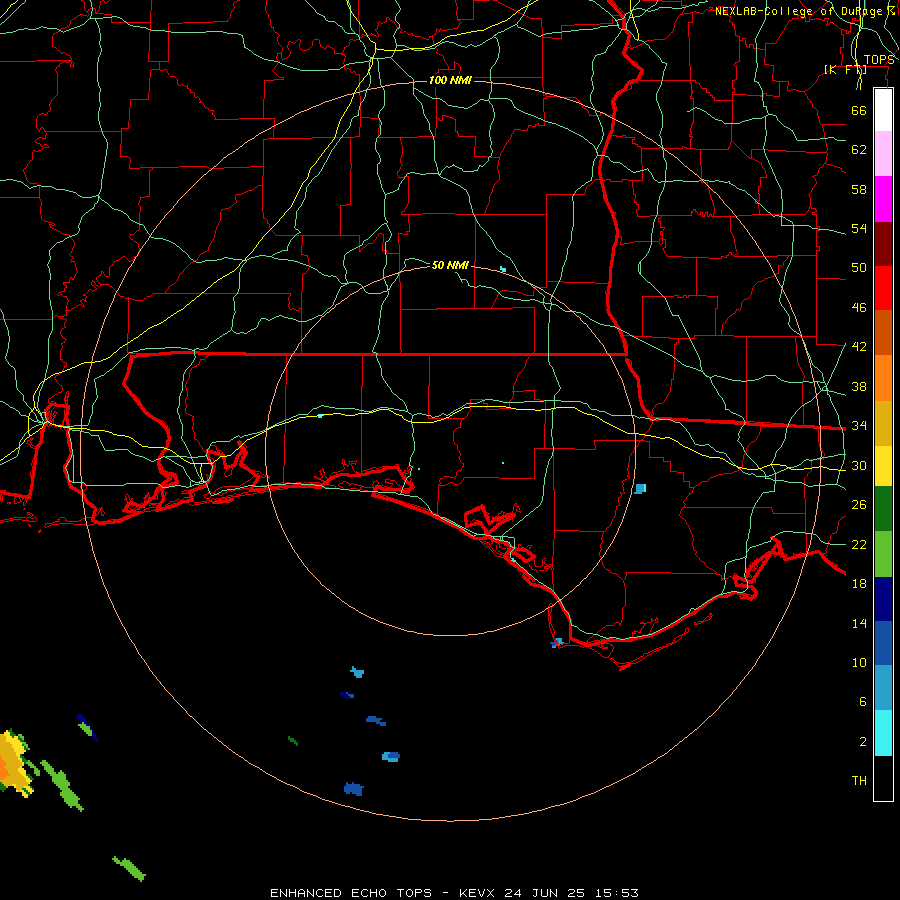Pick the bright orange legend segment
900x900 pixels.
[x=883, y=378]
